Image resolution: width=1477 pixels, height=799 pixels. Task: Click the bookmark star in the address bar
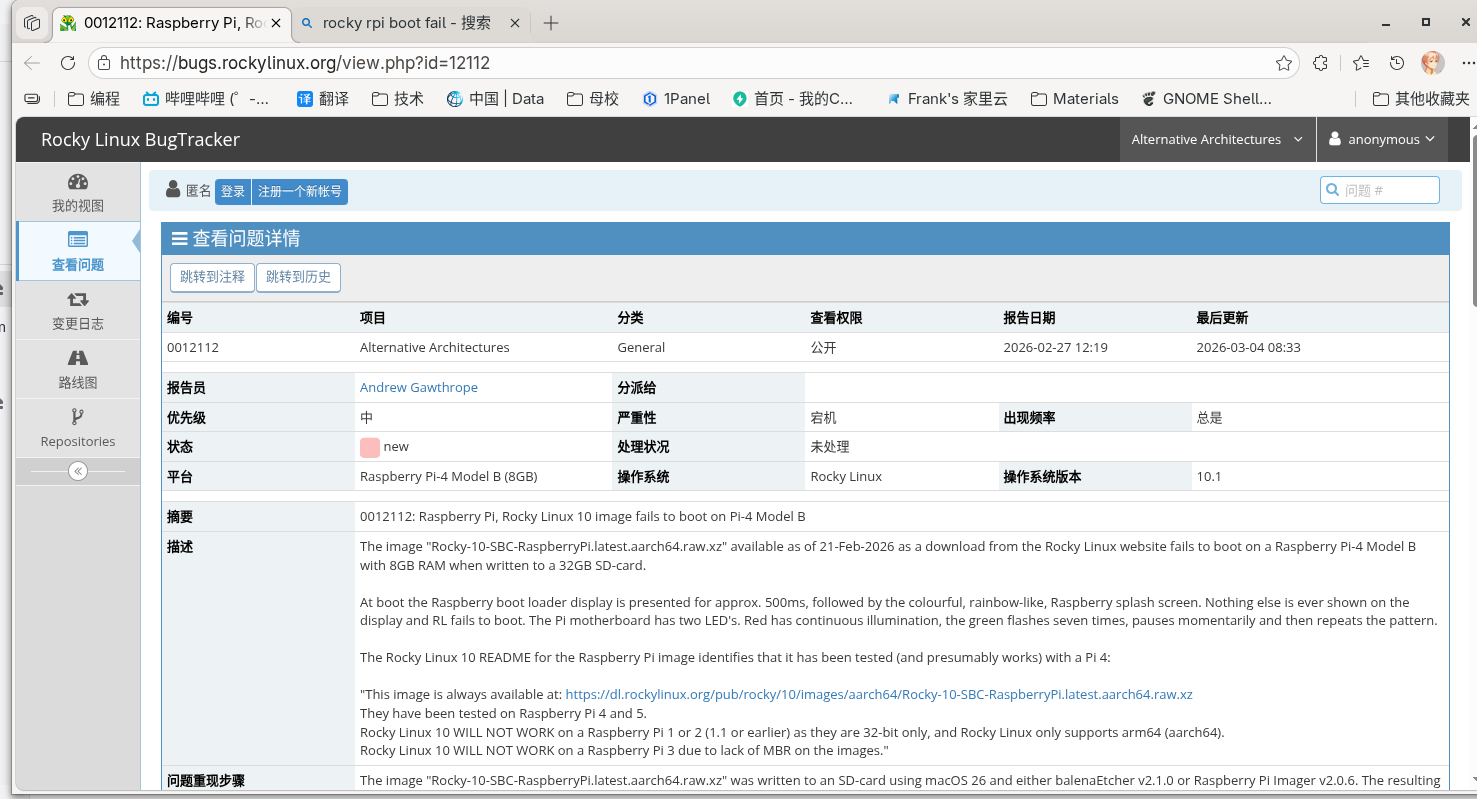click(x=1283, y=62)
